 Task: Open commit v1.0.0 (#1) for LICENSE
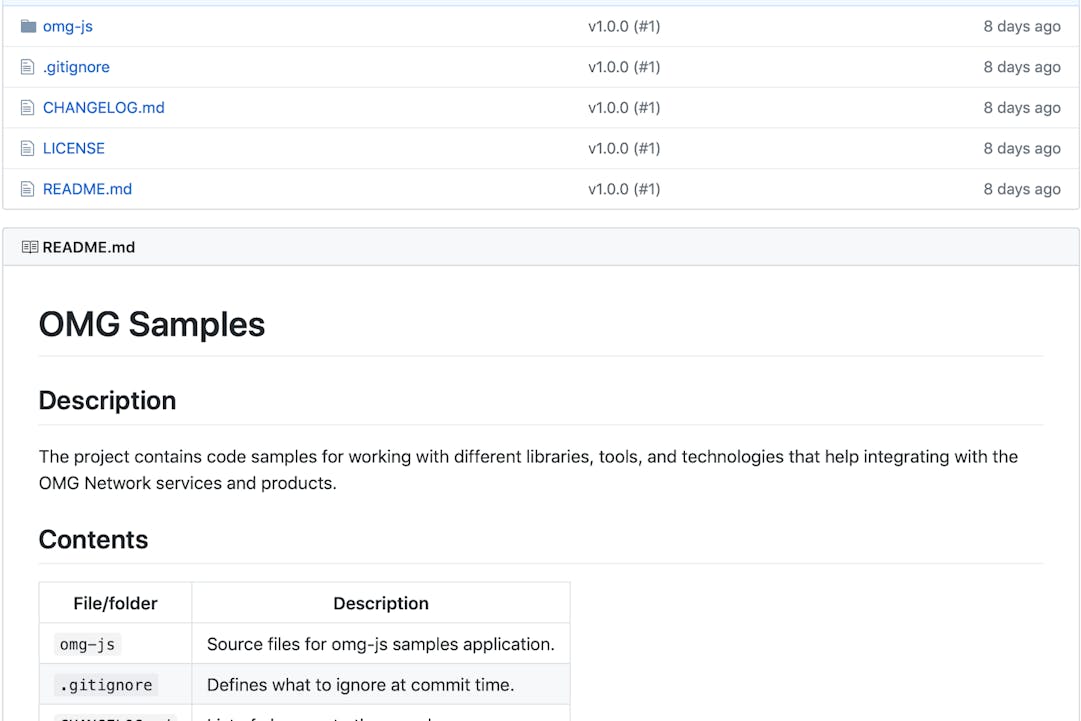624,148
